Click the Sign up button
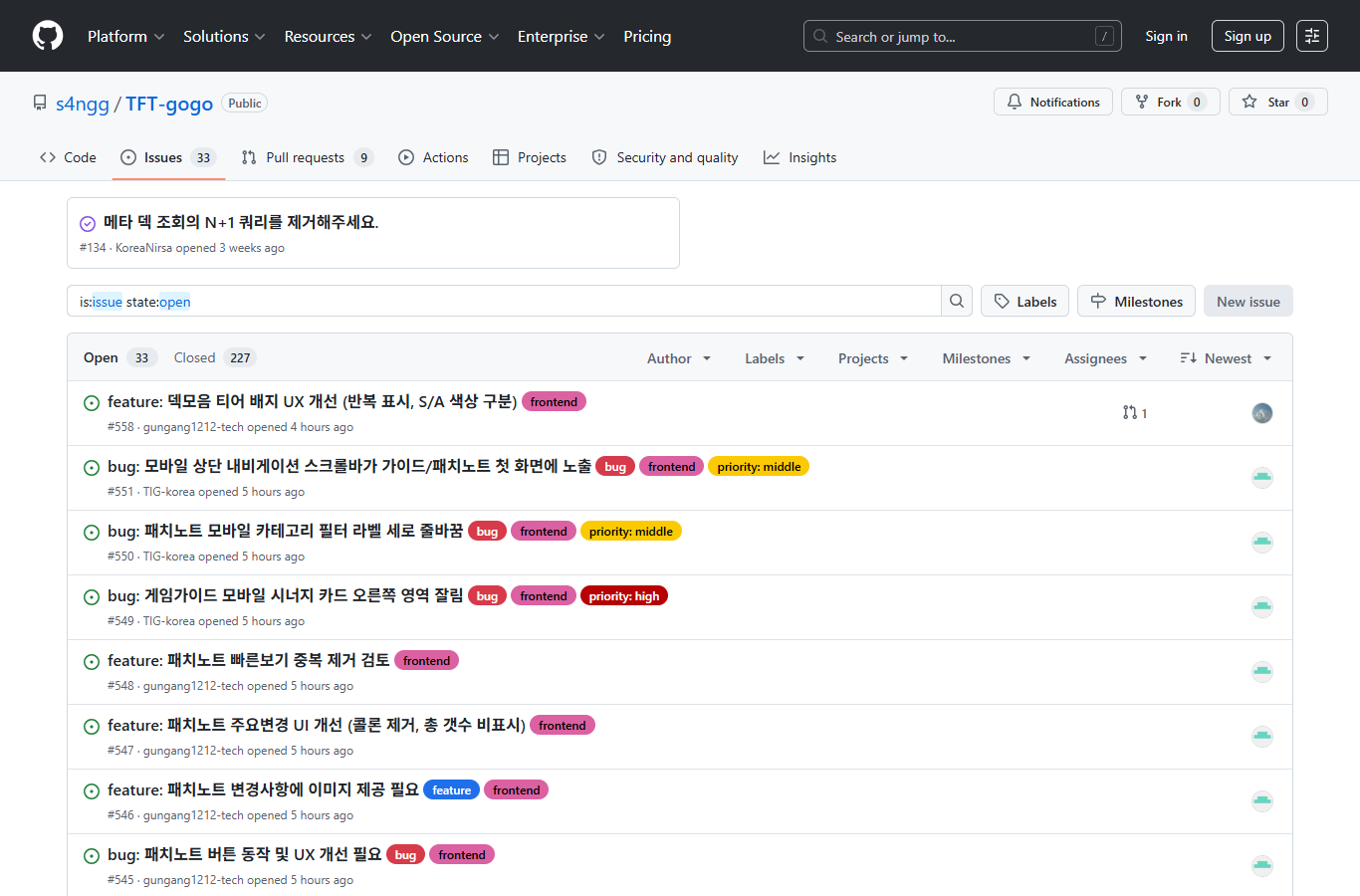This screenshot has width=1360, height=896. pyautogui.click(x=1247, y=36)
